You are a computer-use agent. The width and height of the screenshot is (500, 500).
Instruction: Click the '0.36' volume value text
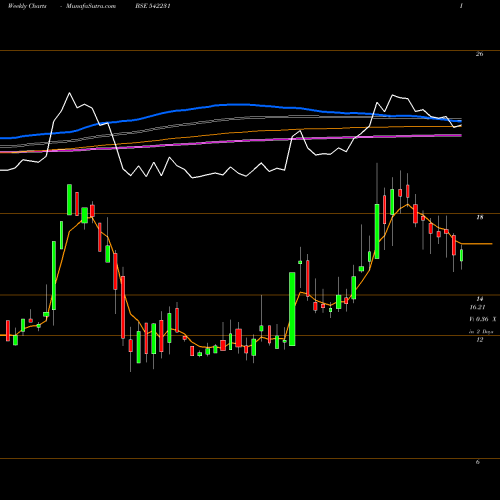coord(482,319)
